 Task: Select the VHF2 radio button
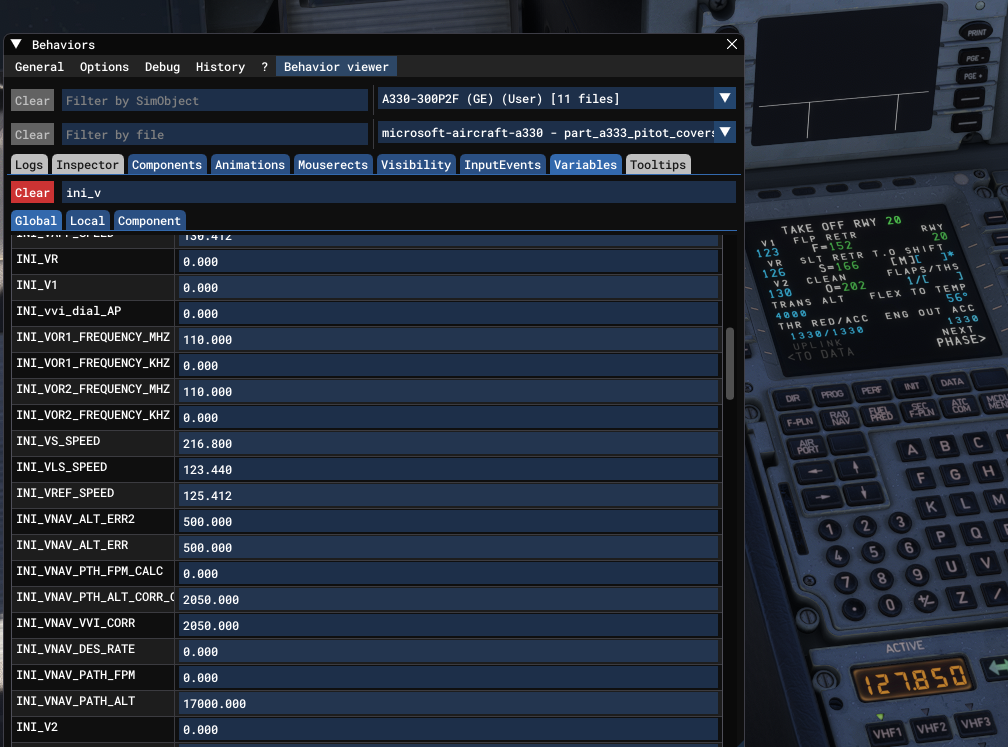(931, 727)
